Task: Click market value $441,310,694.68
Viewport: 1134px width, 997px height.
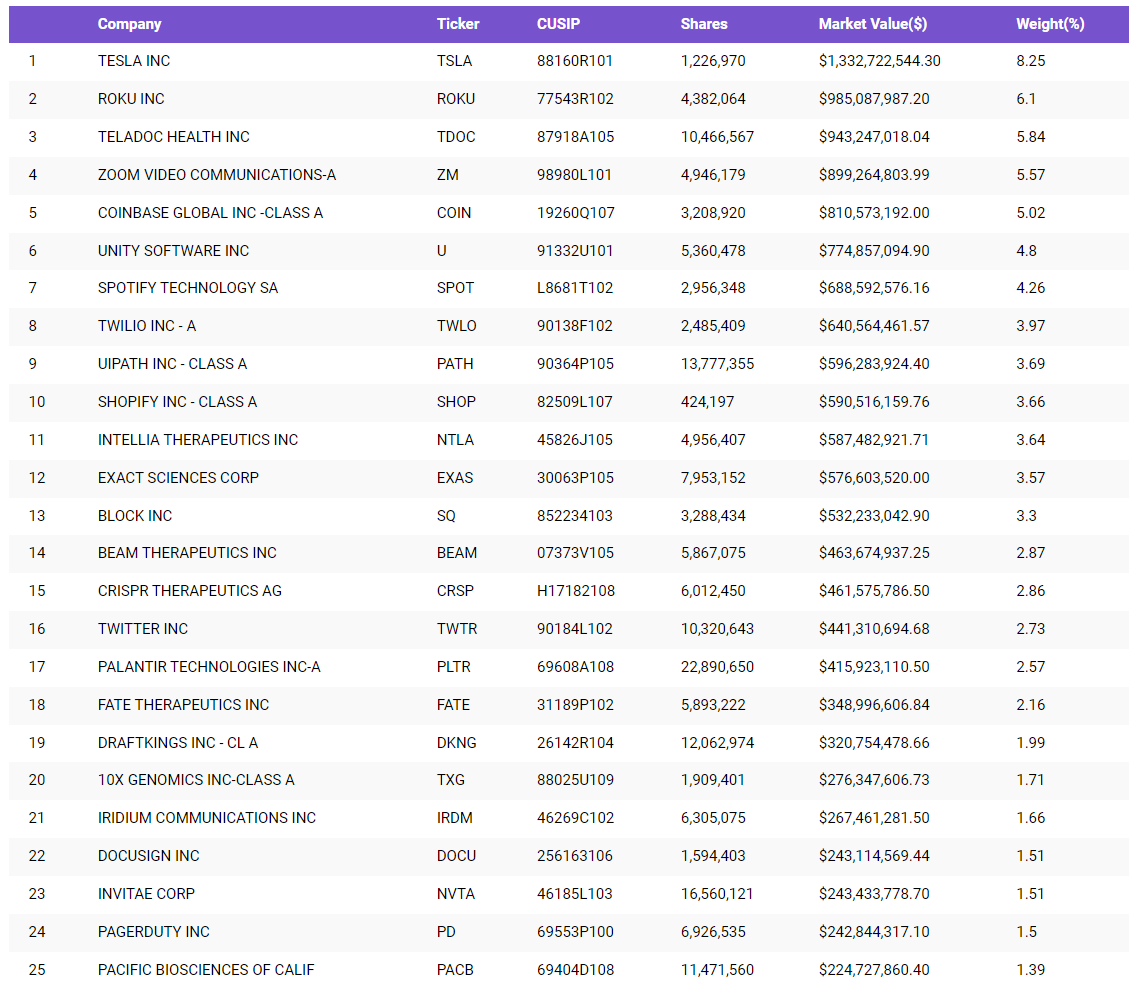Action: point(874,628)
